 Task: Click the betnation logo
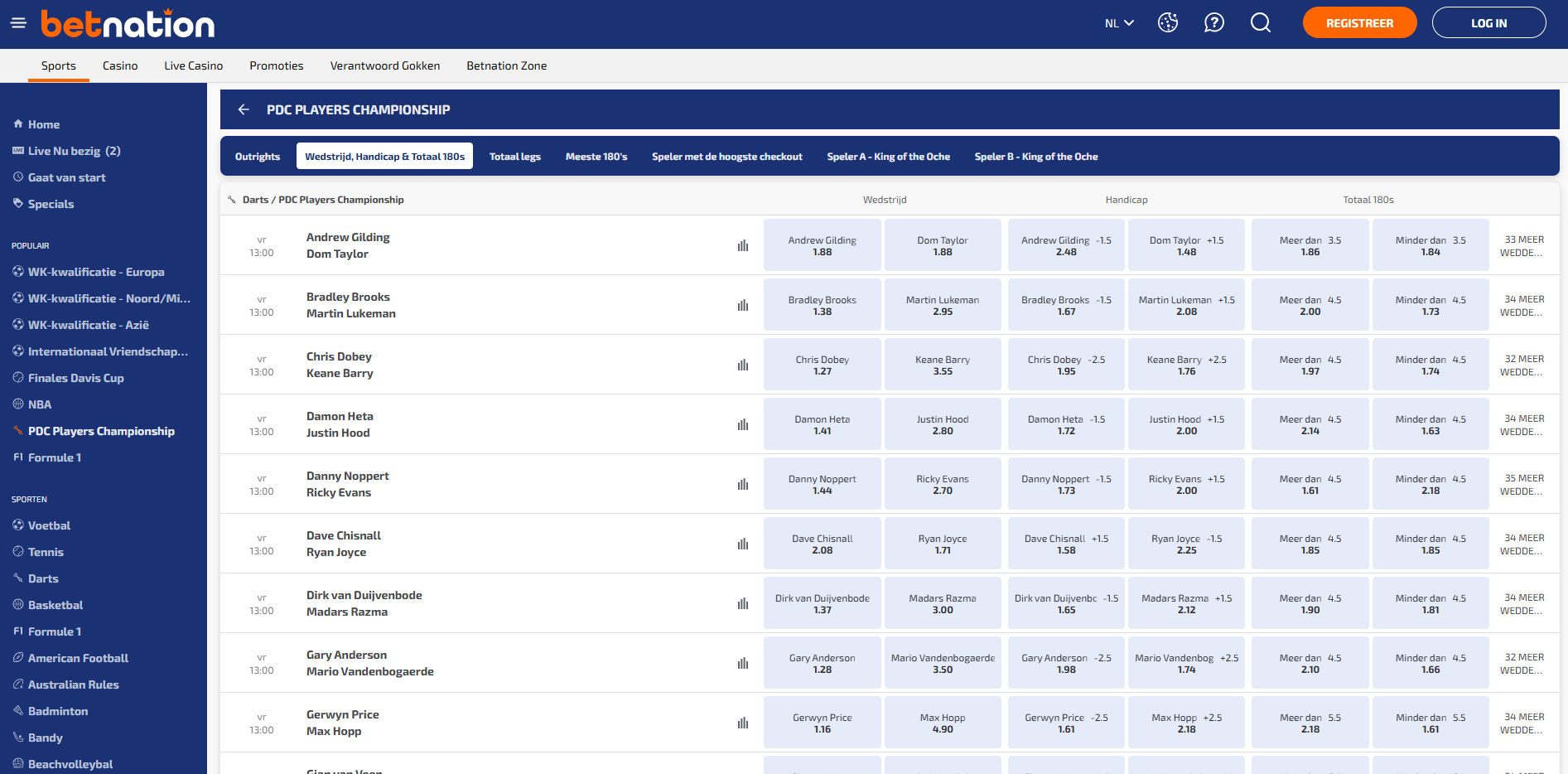click(128, 23)
